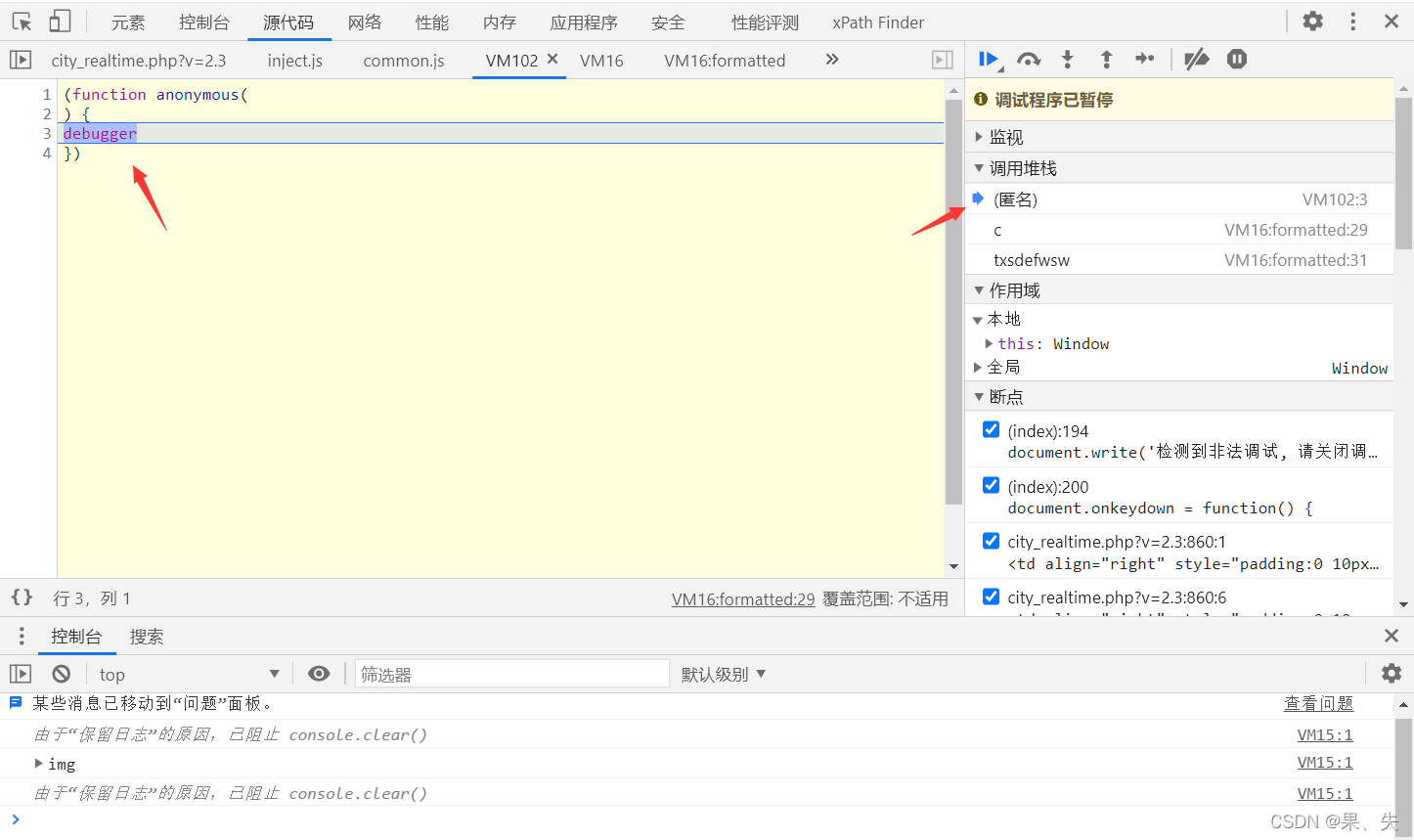Open the 性能评测 panel
The height and width of the screenshot is (840, 1414).
pyautogui.click(x=765, y=22)
